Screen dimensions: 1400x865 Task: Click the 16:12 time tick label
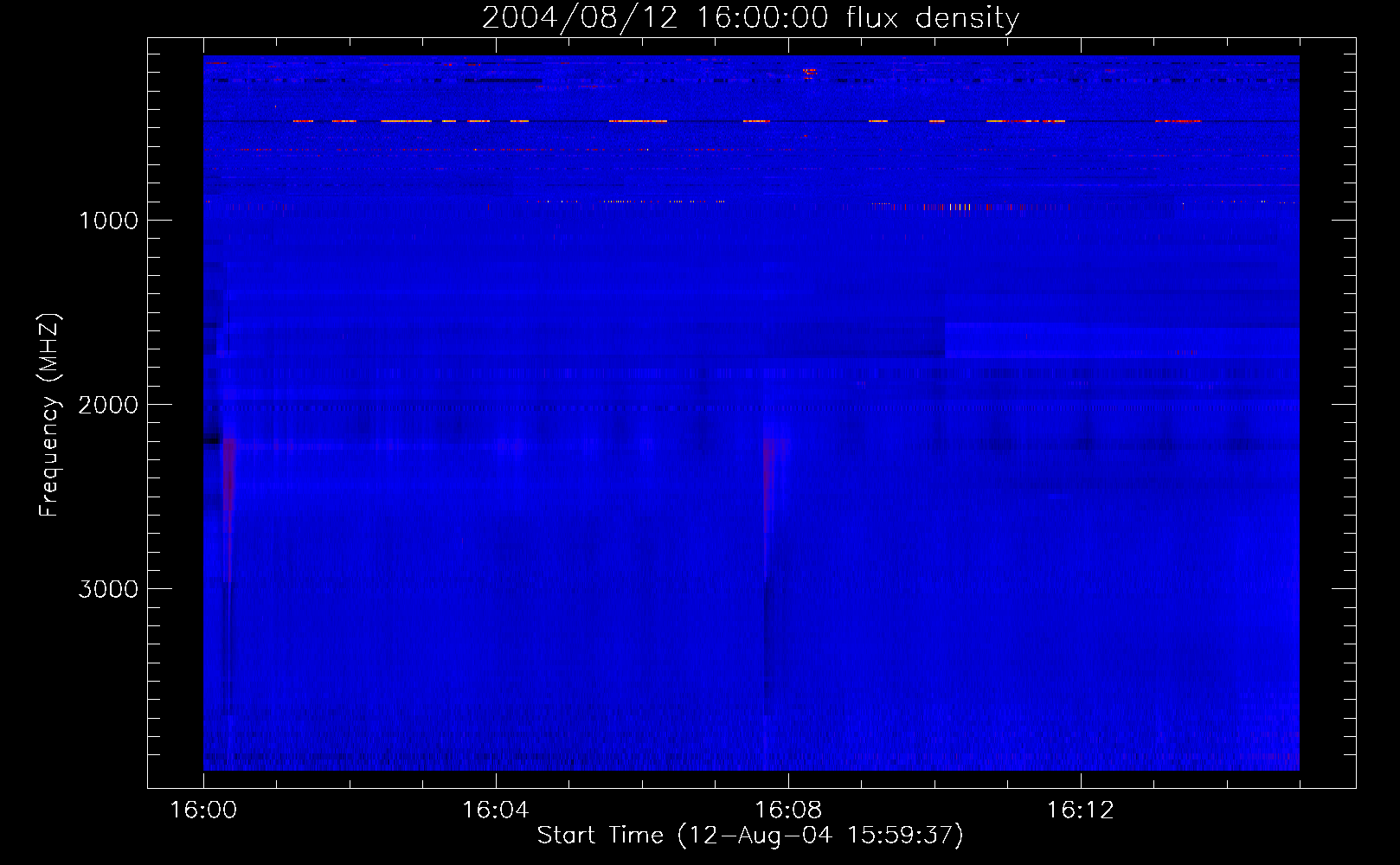click(x=1081, y=811)
